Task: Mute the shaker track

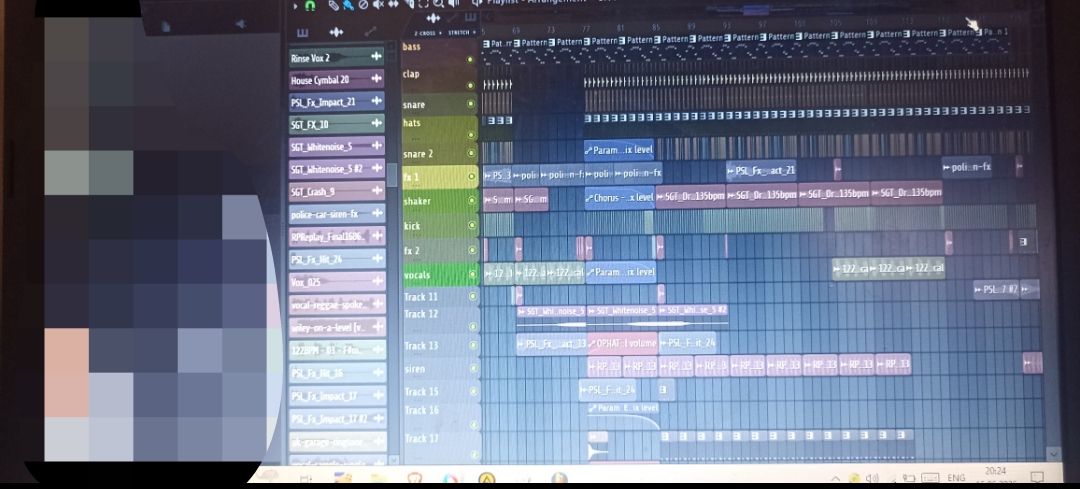Action: 472,200
